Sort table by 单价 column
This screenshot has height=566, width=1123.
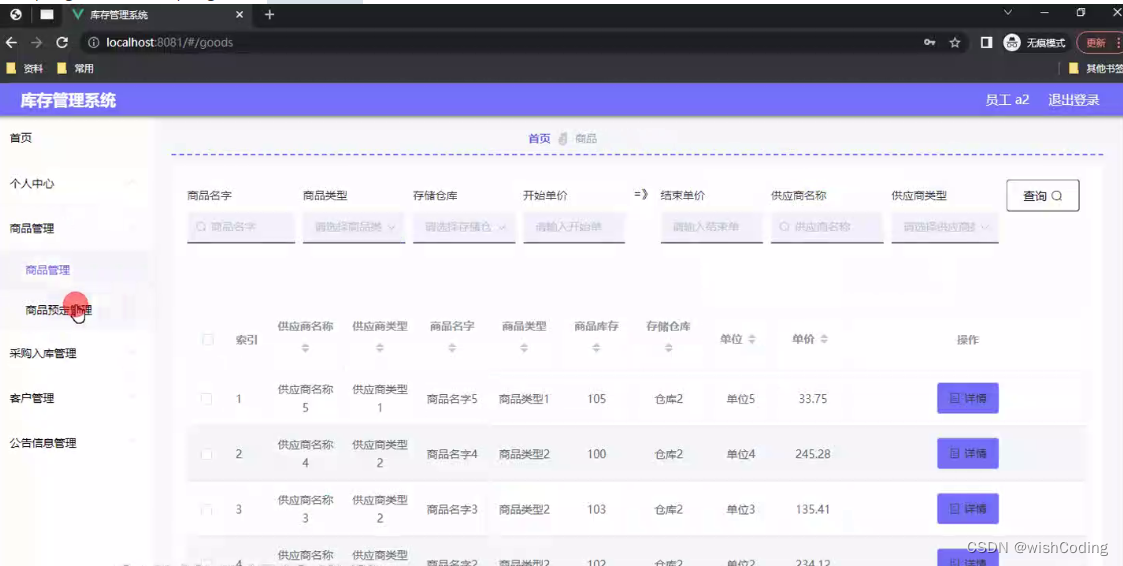[824, 340]
